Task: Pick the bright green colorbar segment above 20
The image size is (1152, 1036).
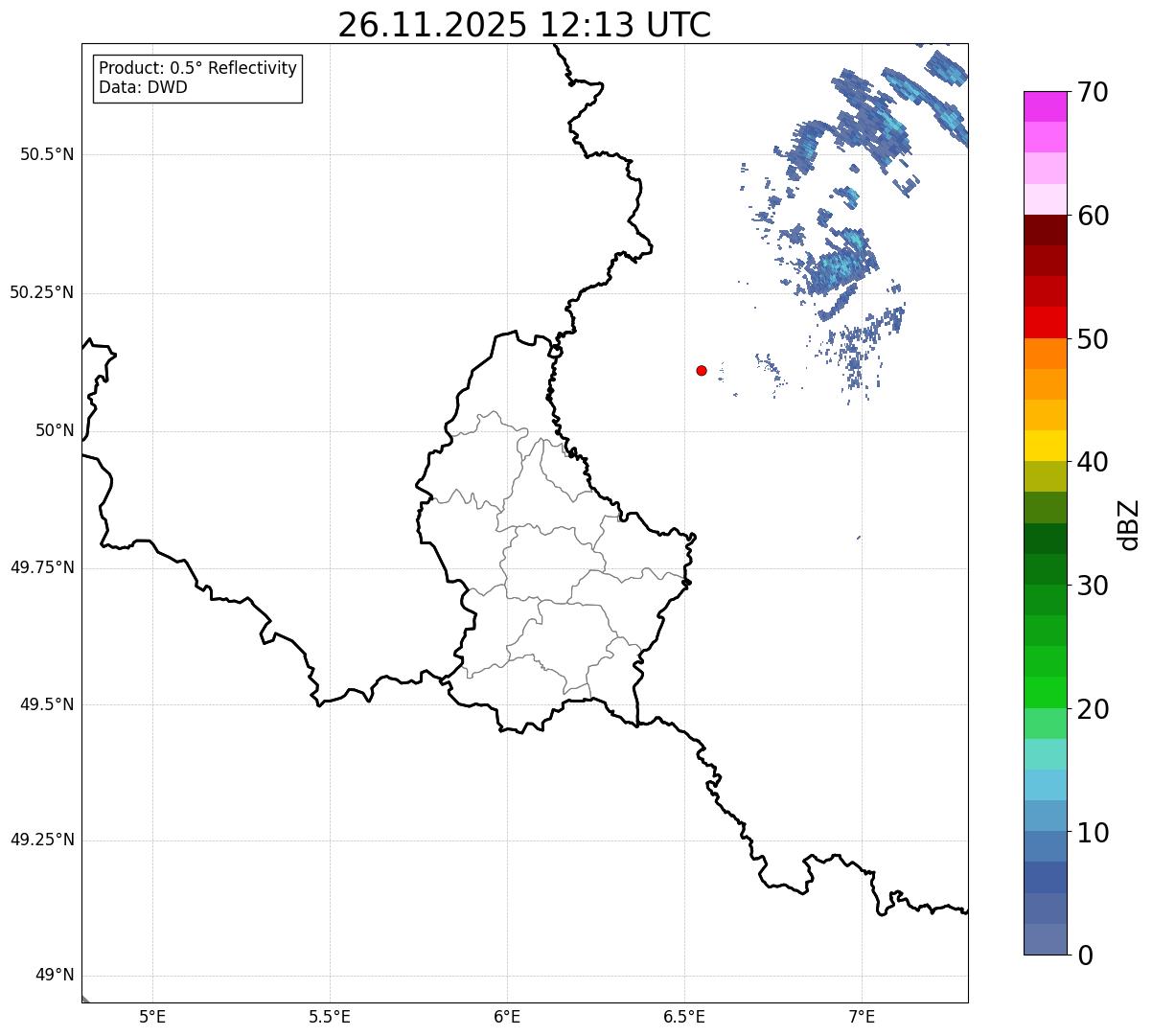Action: pos(1045,692)
